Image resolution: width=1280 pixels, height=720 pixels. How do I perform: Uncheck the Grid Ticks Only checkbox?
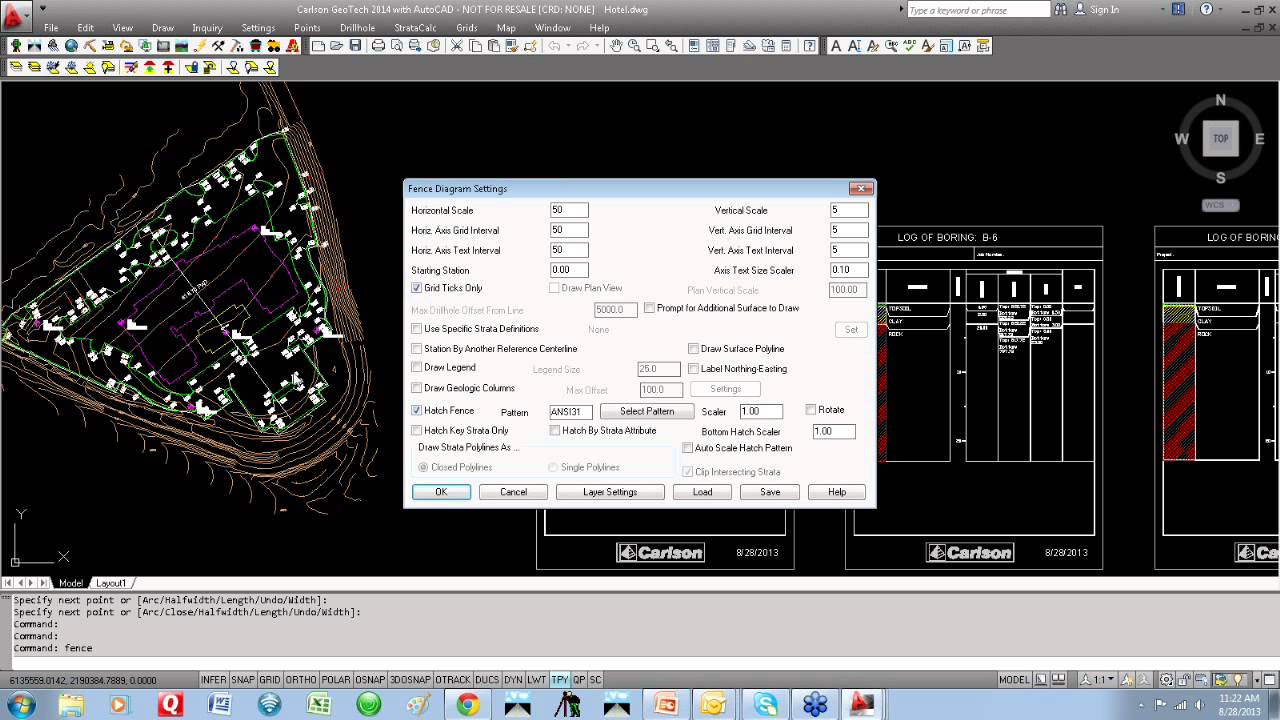tap(417, 288)
